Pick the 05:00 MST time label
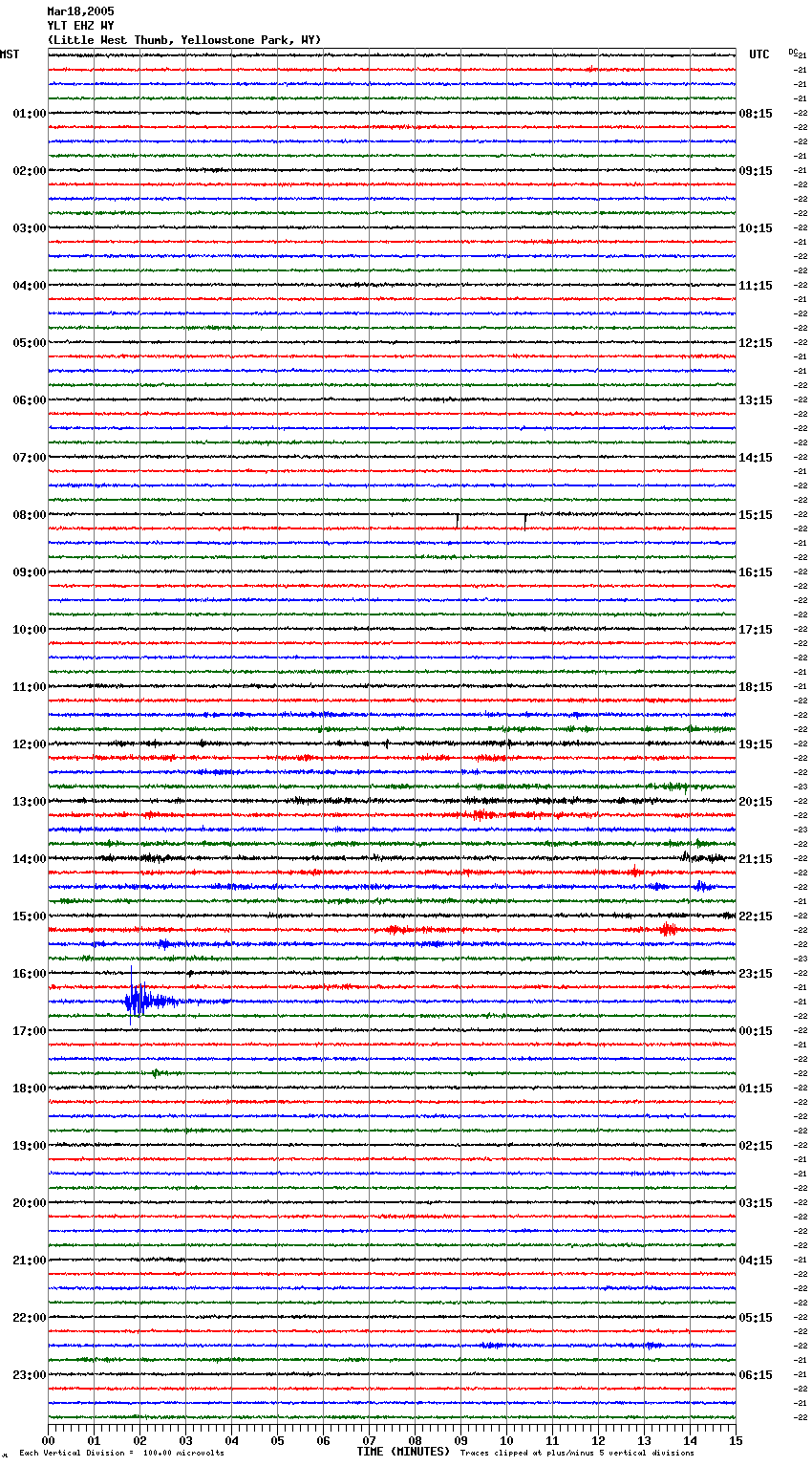 click(30, 343)
